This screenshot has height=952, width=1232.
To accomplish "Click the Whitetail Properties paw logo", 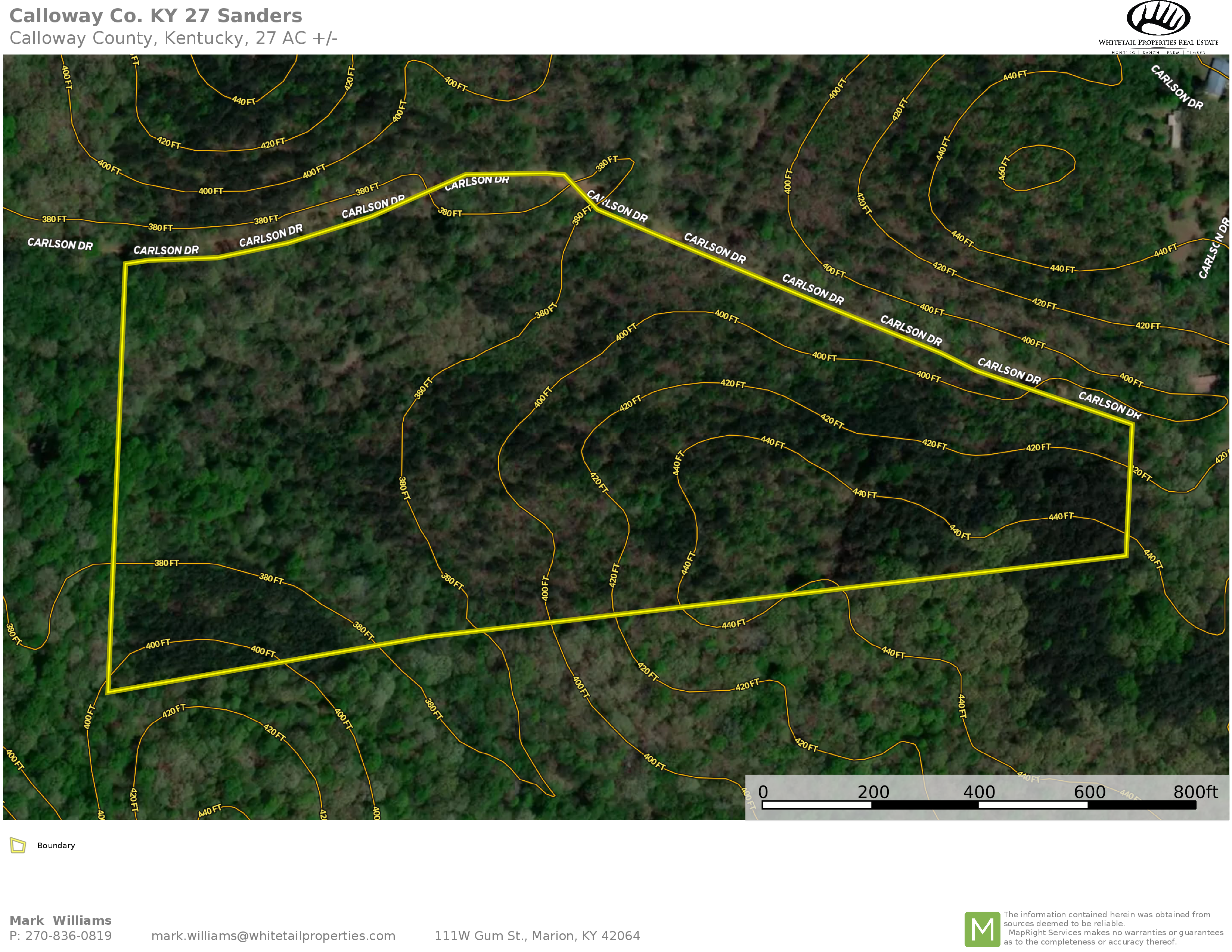I will point(1158,19).
